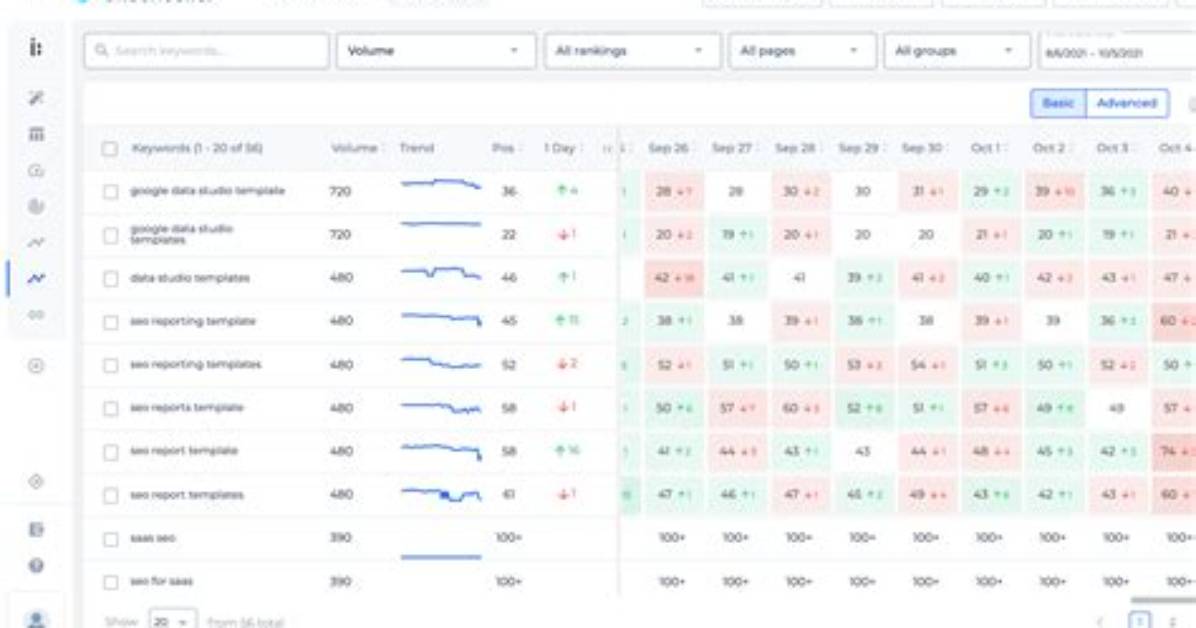Click the Keywords (1 - 20 of 56) header
The height and width of the screenshot is (628, 1196).
[x=197, y=148]
